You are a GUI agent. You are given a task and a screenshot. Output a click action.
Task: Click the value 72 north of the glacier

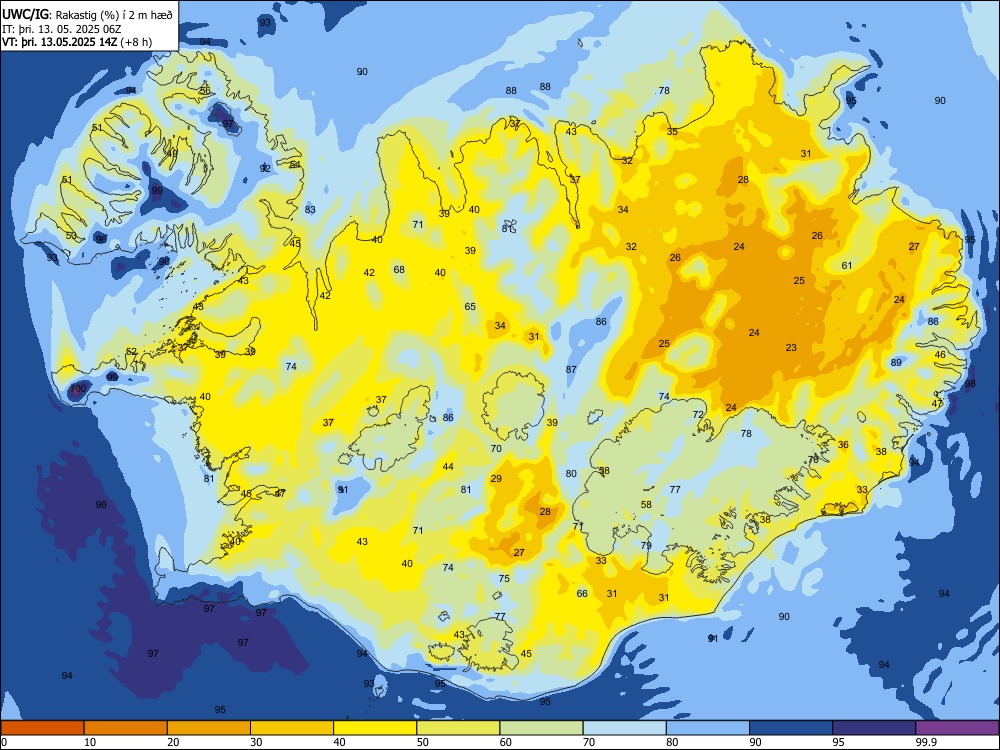[x=698, y=415]
